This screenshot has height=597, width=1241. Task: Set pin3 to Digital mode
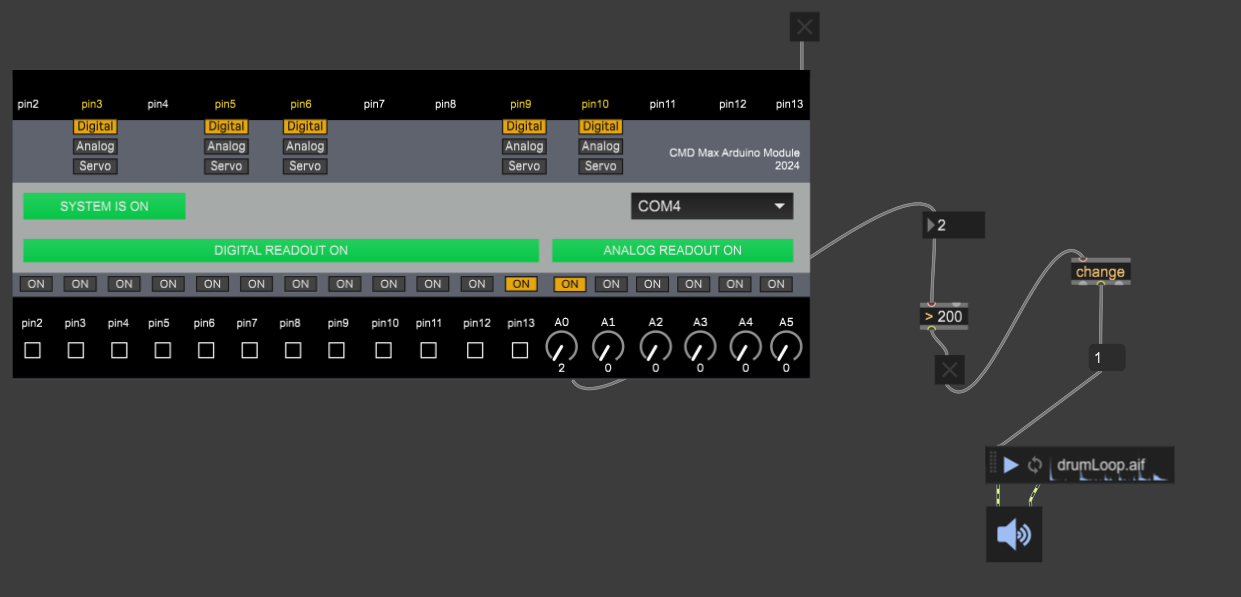click(95, 126)
